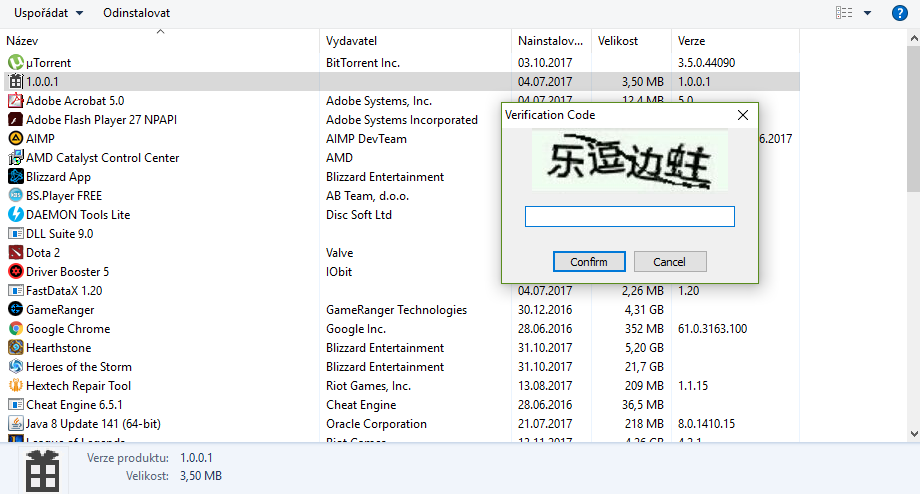Screen dimensions: 920x494
Task: Select the Blizzard App entry name
Action: coord(58,177)
